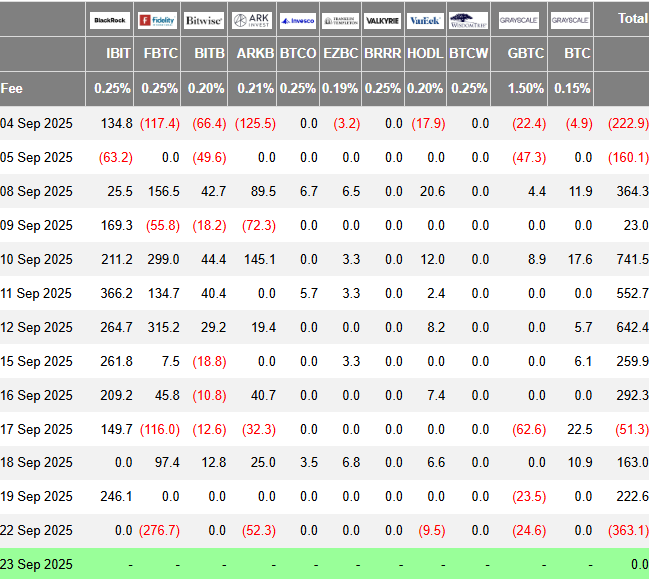The height and width of the screenshot is (579, 649).
Task: Select the IBIT column header
Action: pyautogui.click(x=118, y=54)
